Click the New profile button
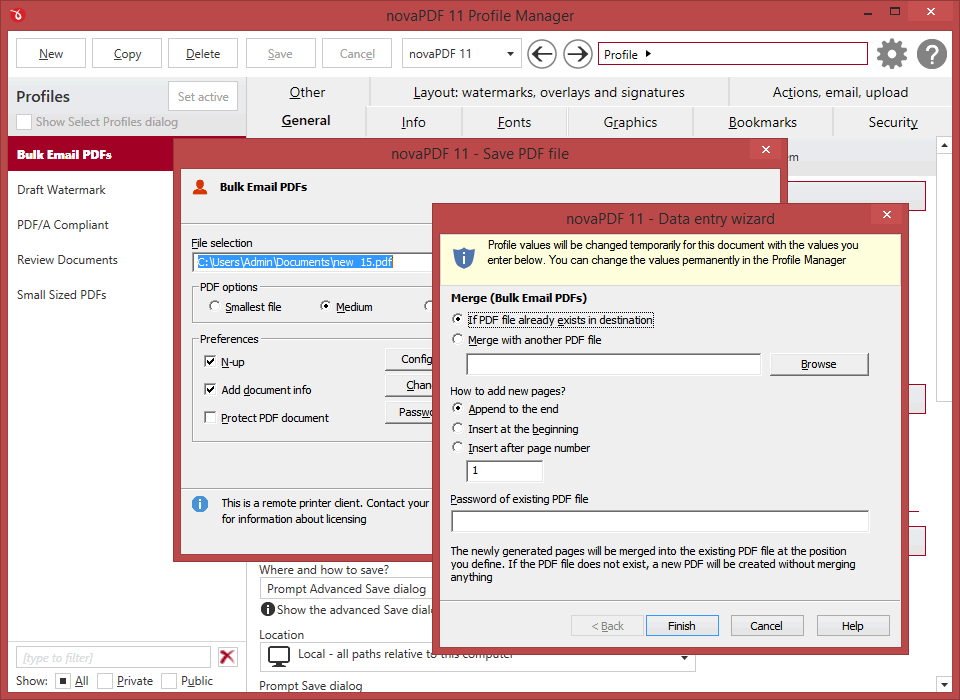Image resolution: width=960 pixels, height=700 pixels. tap(51, 54)
